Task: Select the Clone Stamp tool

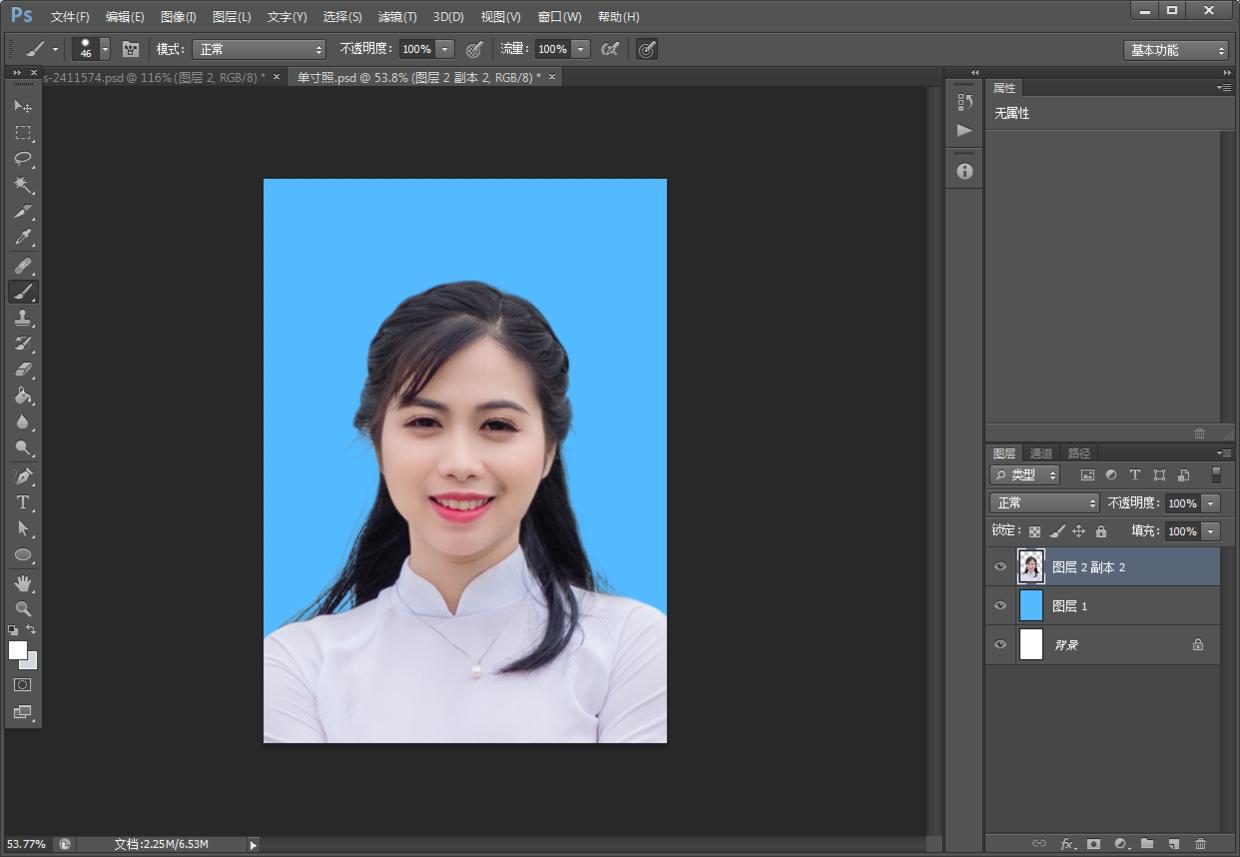Action: (x=23, y=318)
